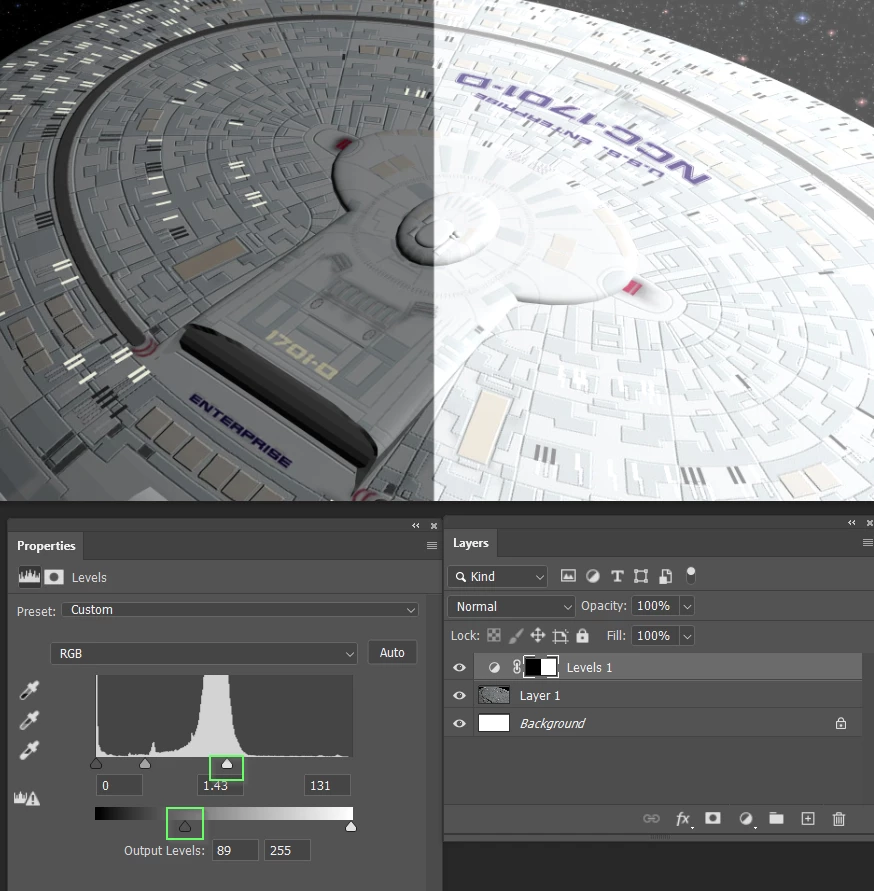Open the Normal blend mode dropdown

(x=511, y=606)
